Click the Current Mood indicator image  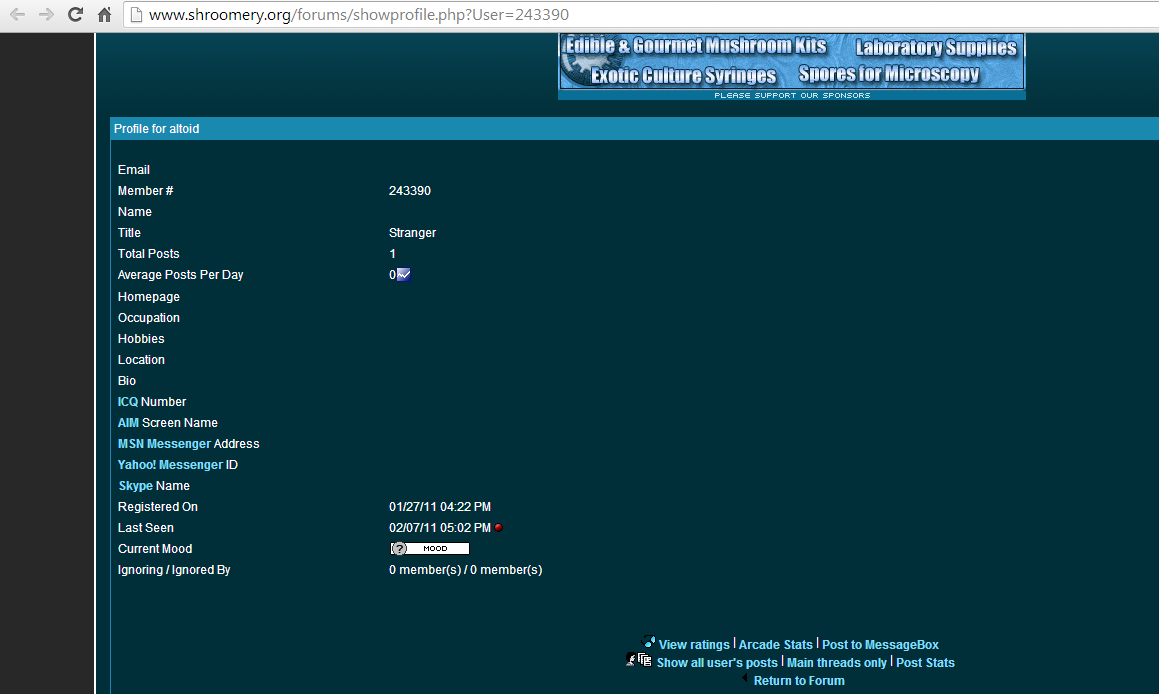pyautogui.click(x=429, y=549)
